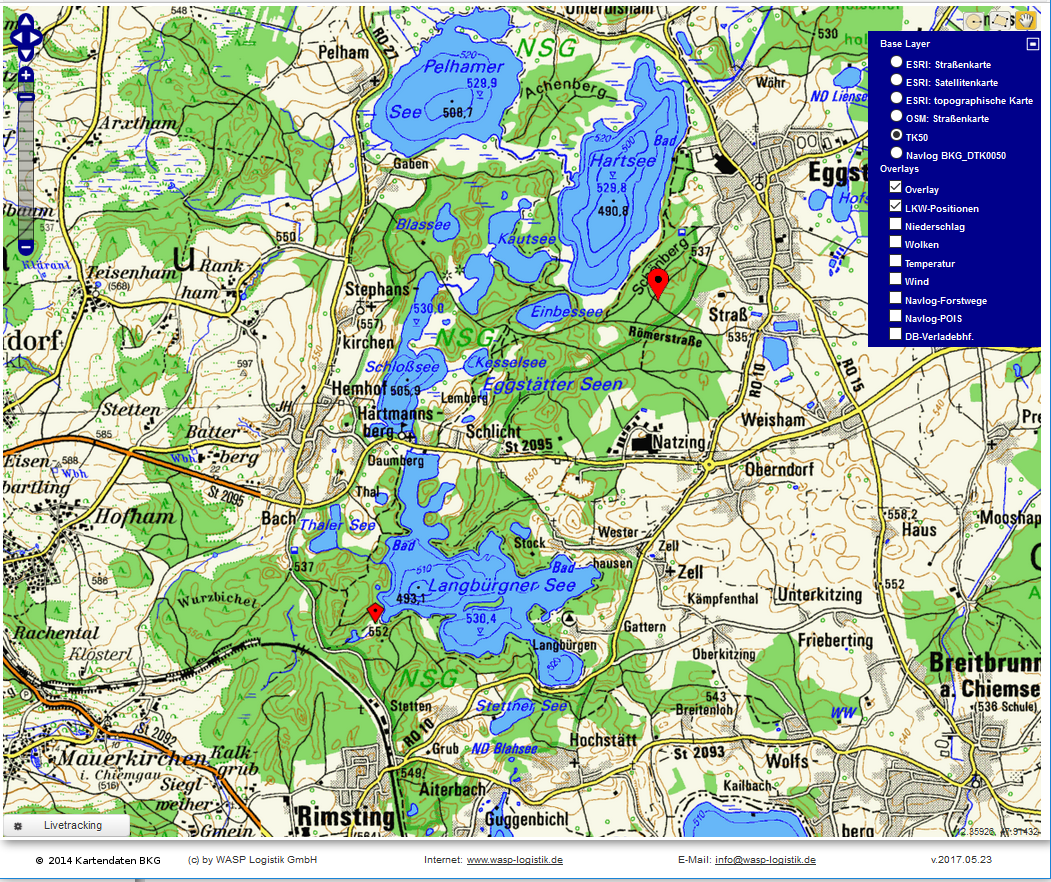This screenshot has height=882, width=1051.
Task: Click info@wasp-logistik.de email link
Action: point(765,860)
